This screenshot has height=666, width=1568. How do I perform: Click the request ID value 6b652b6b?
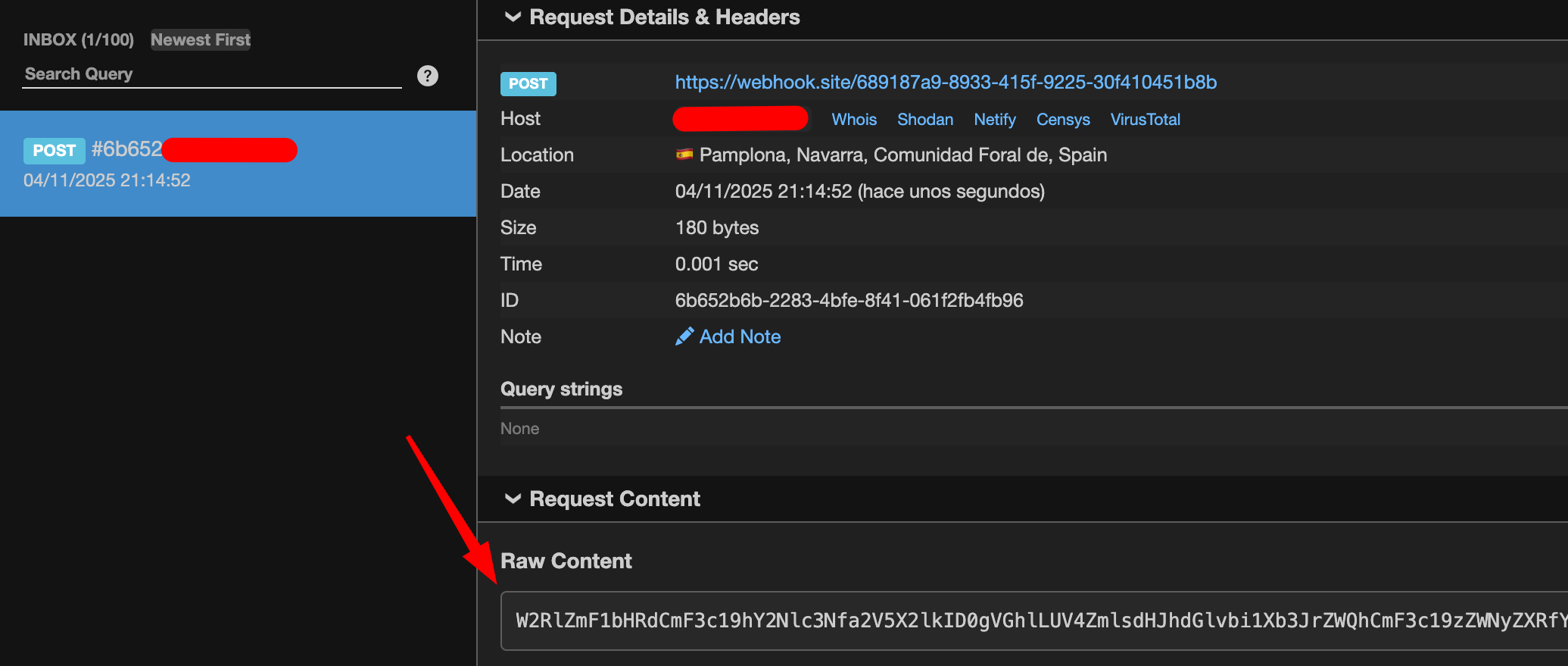coord(848,300)
